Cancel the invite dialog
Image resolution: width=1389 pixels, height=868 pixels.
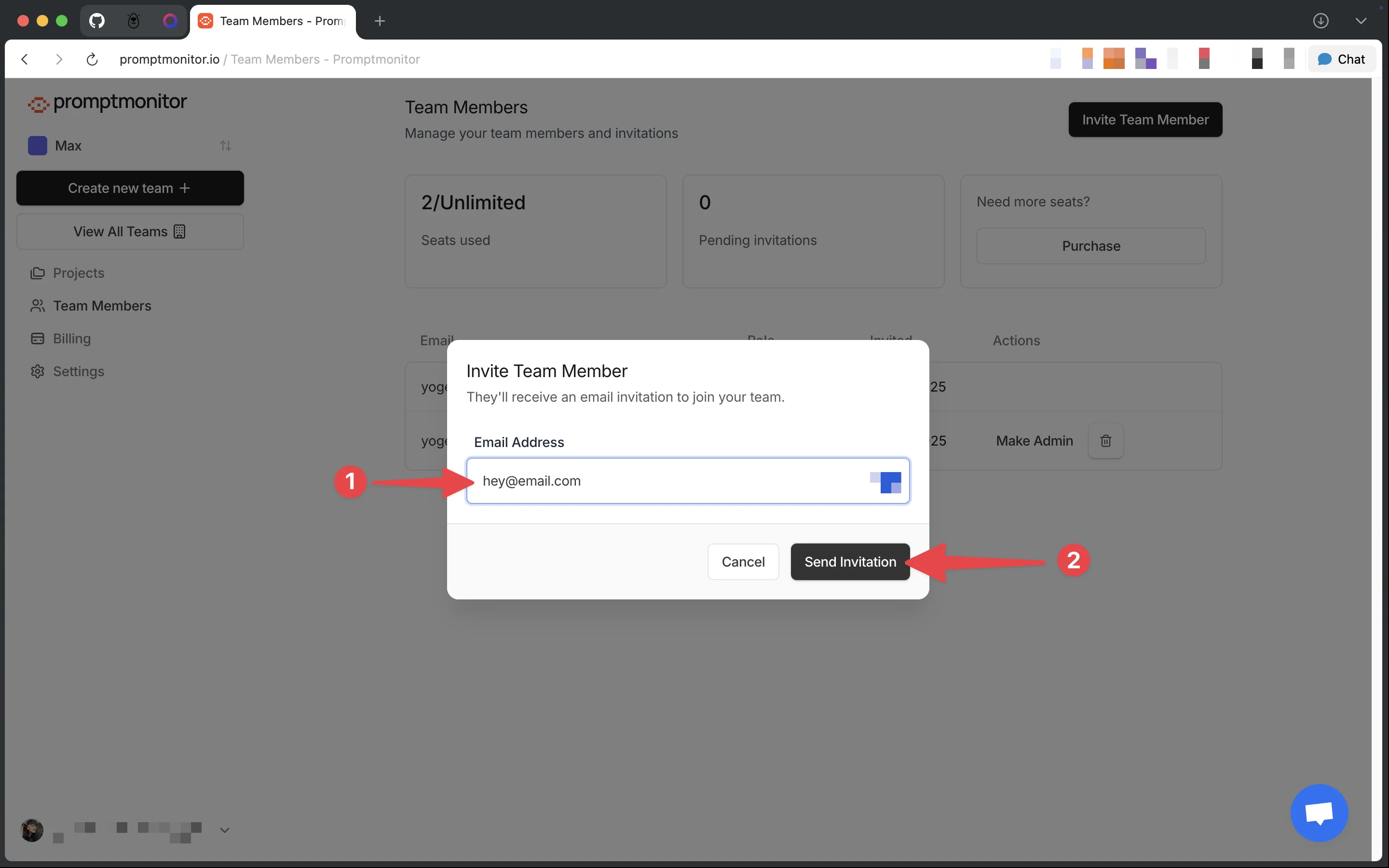[x=743, y=561]
